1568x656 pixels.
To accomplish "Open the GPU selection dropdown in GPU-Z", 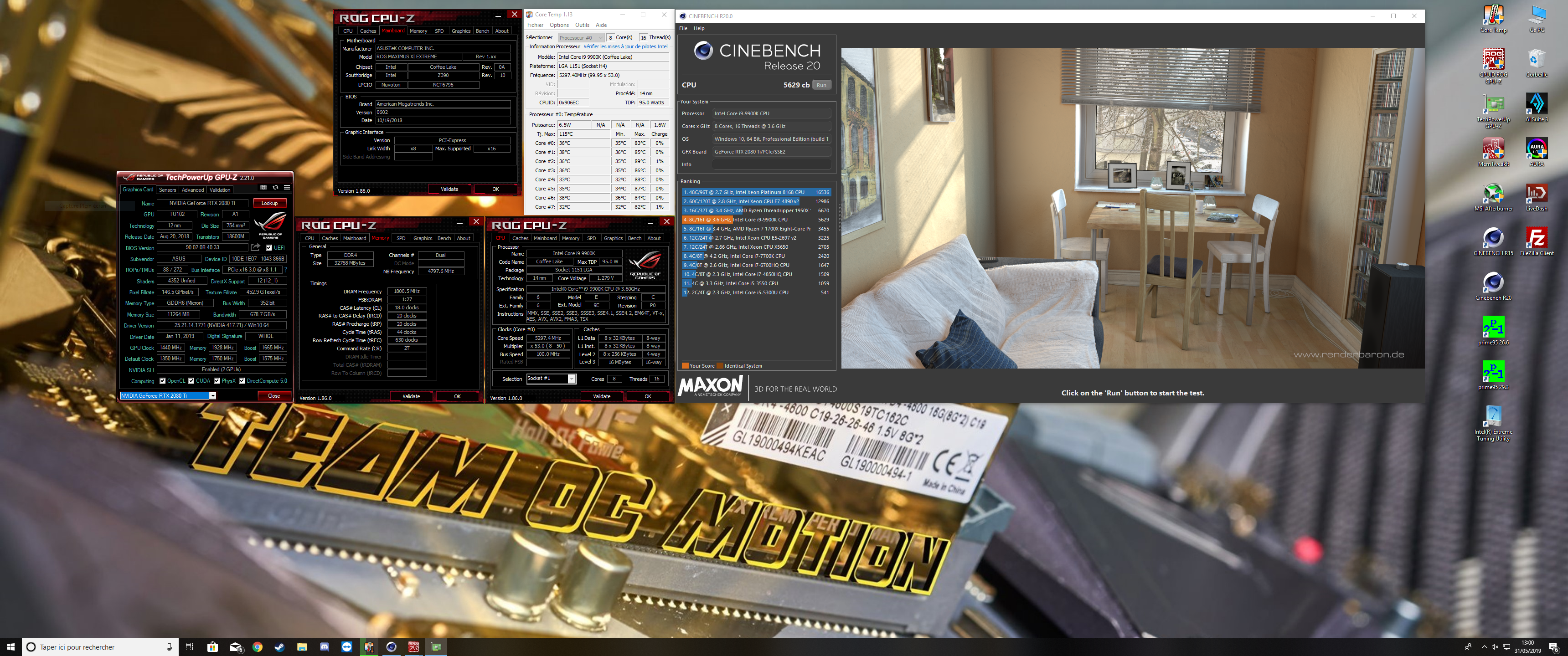I will (x=168, y=395).
